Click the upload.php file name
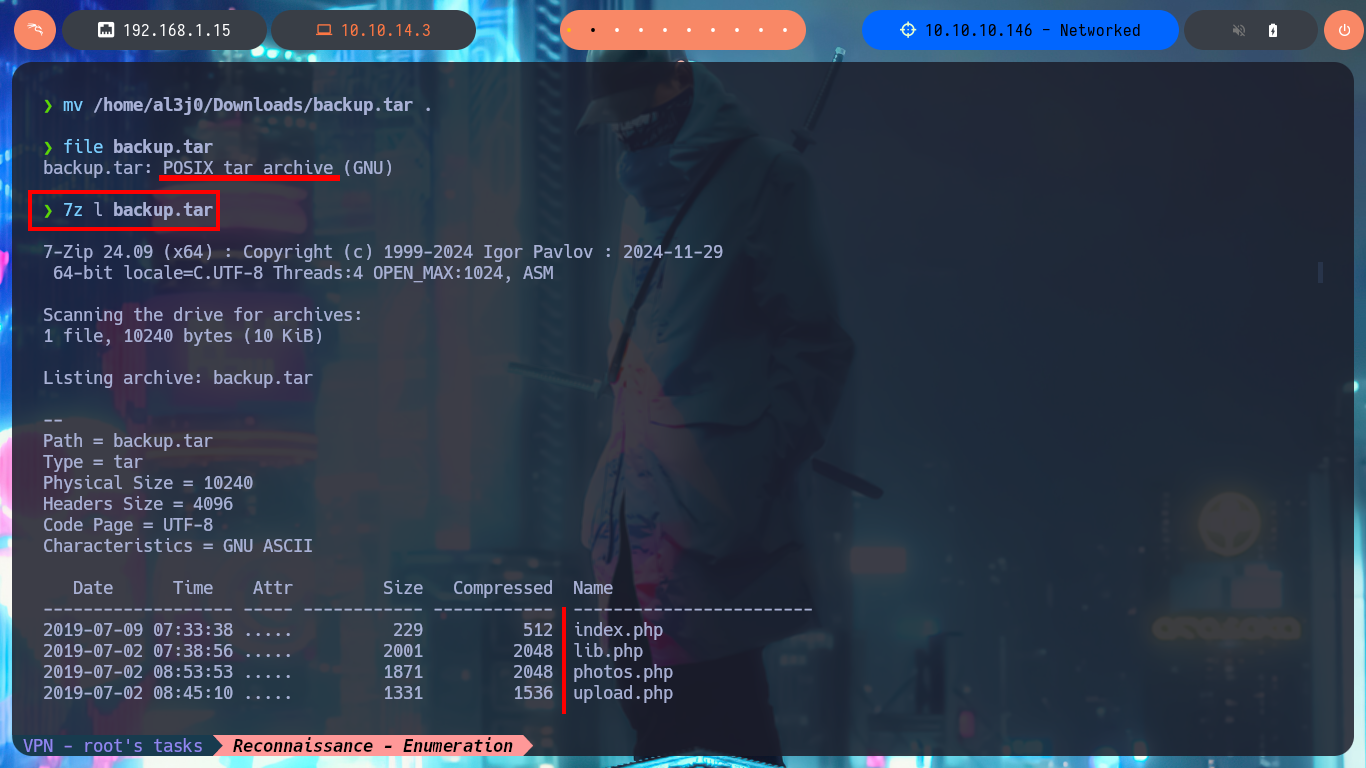Image resolution: width=1366 pixels, height=768 pixels. point(623,693)
